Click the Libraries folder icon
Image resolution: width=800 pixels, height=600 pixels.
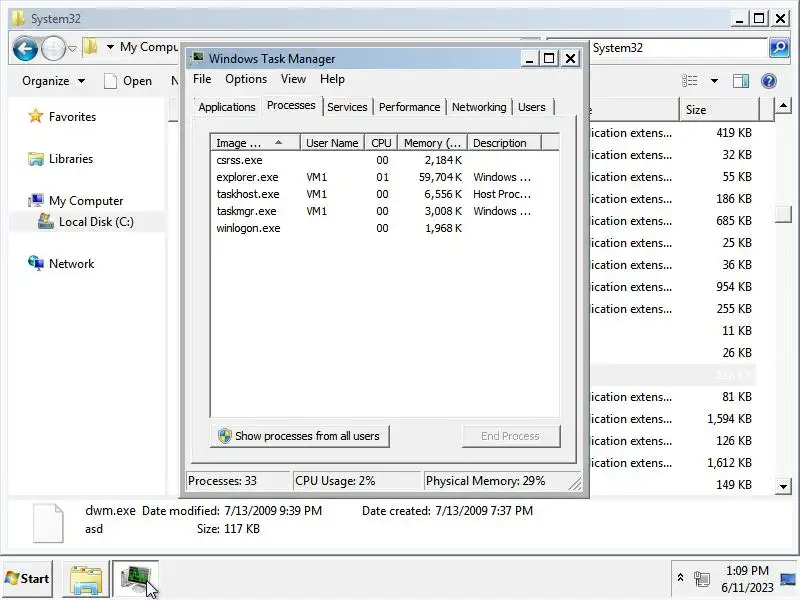click(x=36, y=159)
